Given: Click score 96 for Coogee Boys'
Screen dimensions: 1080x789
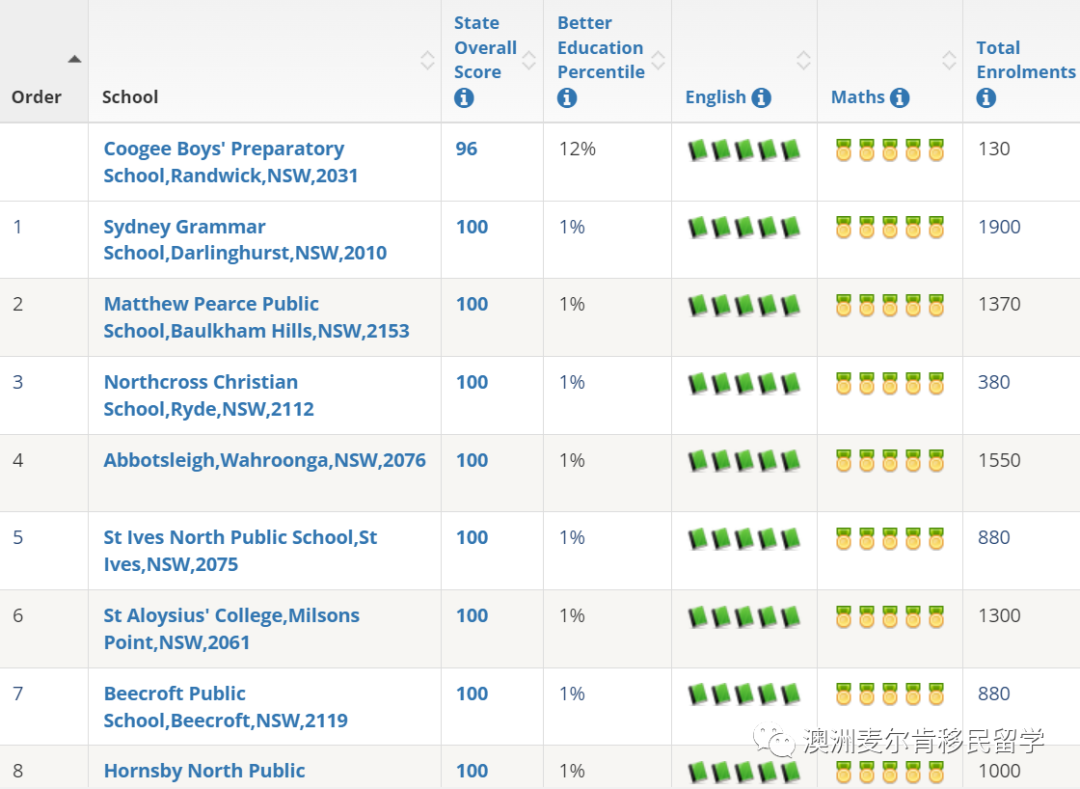Looking at the screenshot, I should (466, 149).
